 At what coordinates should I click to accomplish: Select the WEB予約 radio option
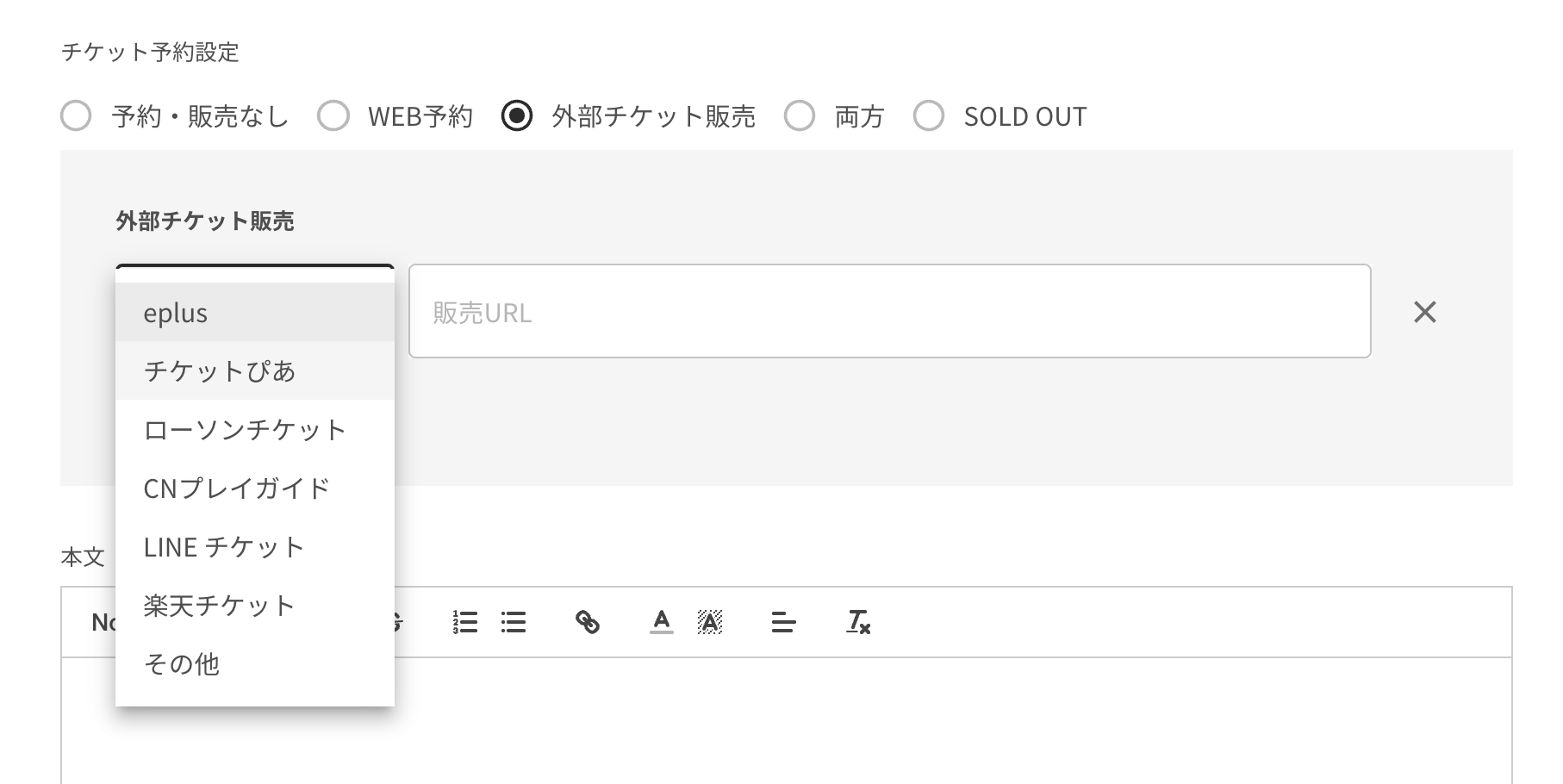pyautogui.click(x=333, y=115)
